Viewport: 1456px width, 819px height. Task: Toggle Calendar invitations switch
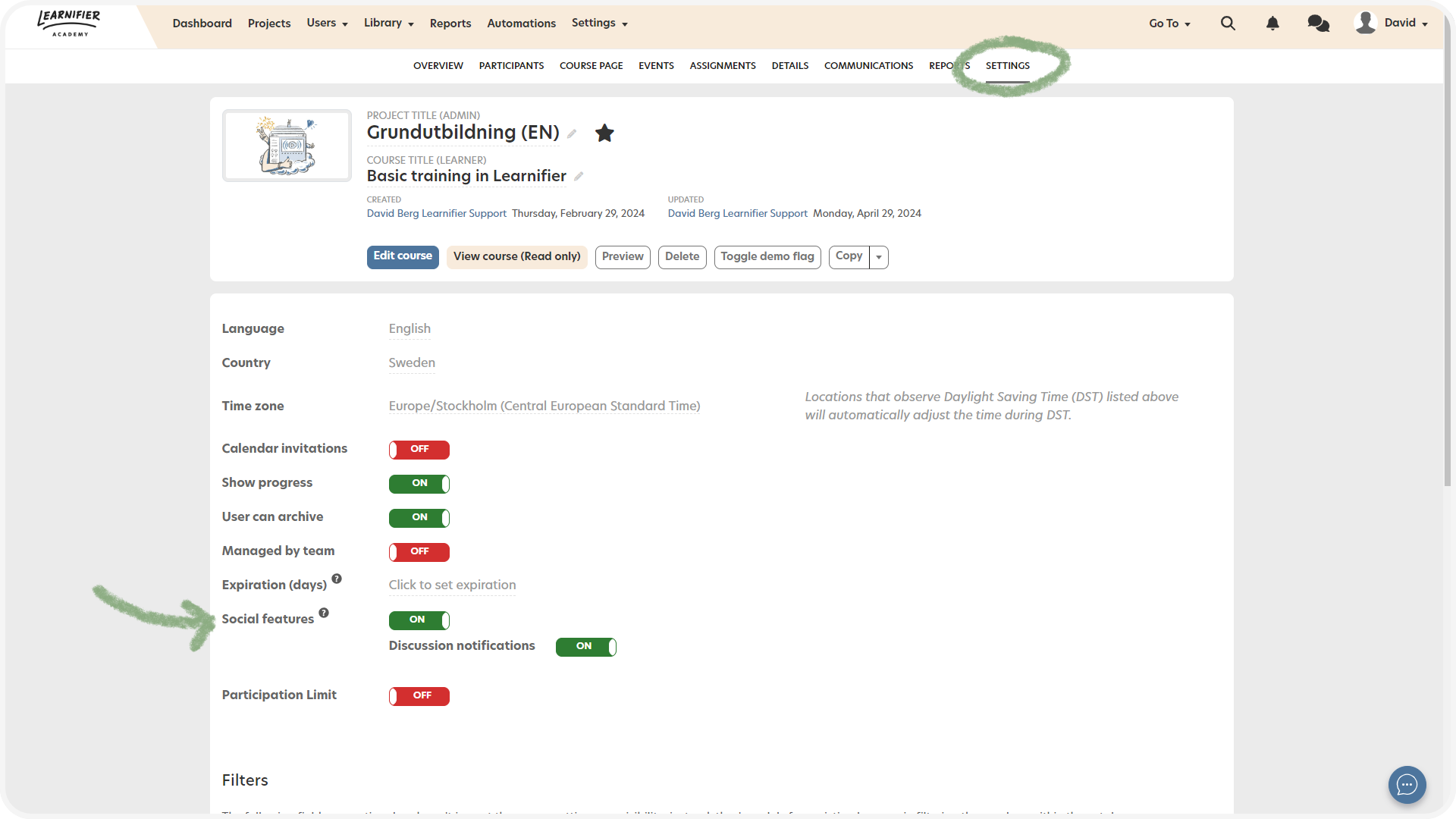[x=419, y=450]
